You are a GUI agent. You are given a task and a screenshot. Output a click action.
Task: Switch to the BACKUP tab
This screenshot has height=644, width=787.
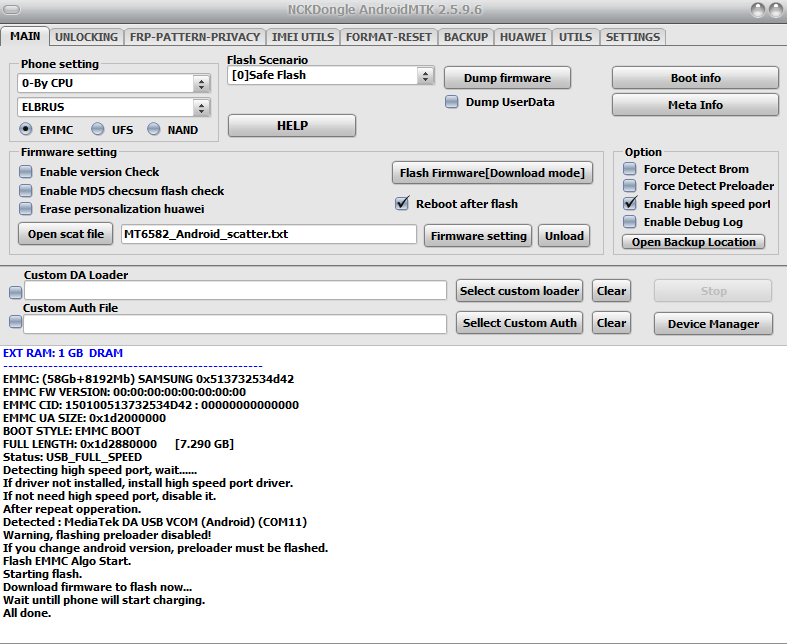(466, 37)
